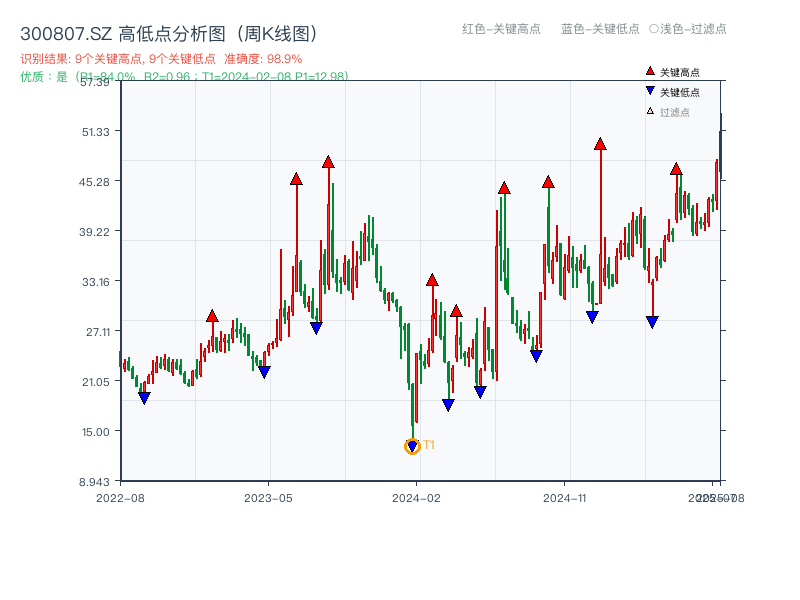Click the 33.16 y-axis label
The image size is (800, 600).
pyautogui.click(x=96, y=282)
